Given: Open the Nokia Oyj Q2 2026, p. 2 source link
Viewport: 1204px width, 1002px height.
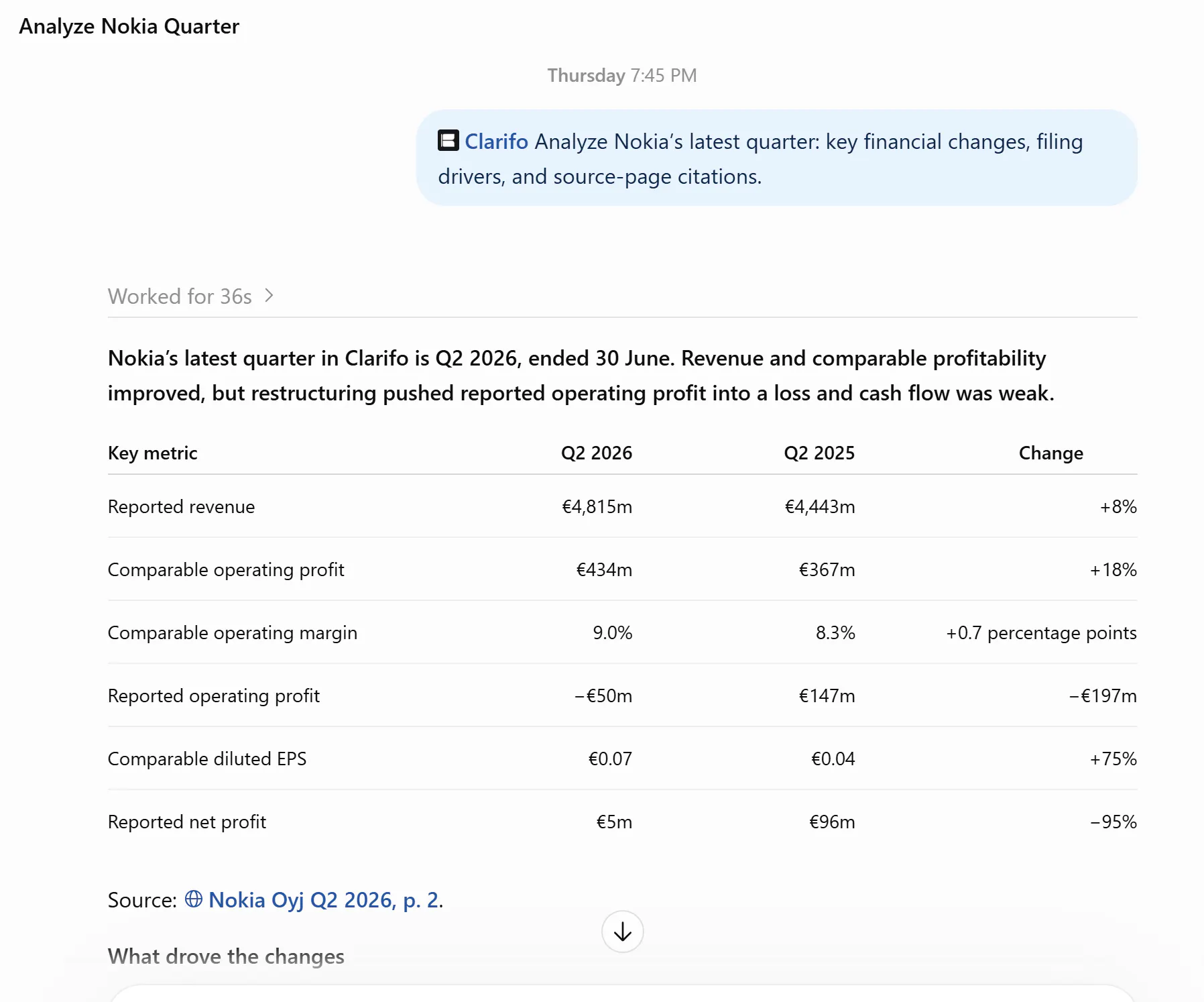Looking at the screenshot, I should pyautogui.click(x=324, y=899).
